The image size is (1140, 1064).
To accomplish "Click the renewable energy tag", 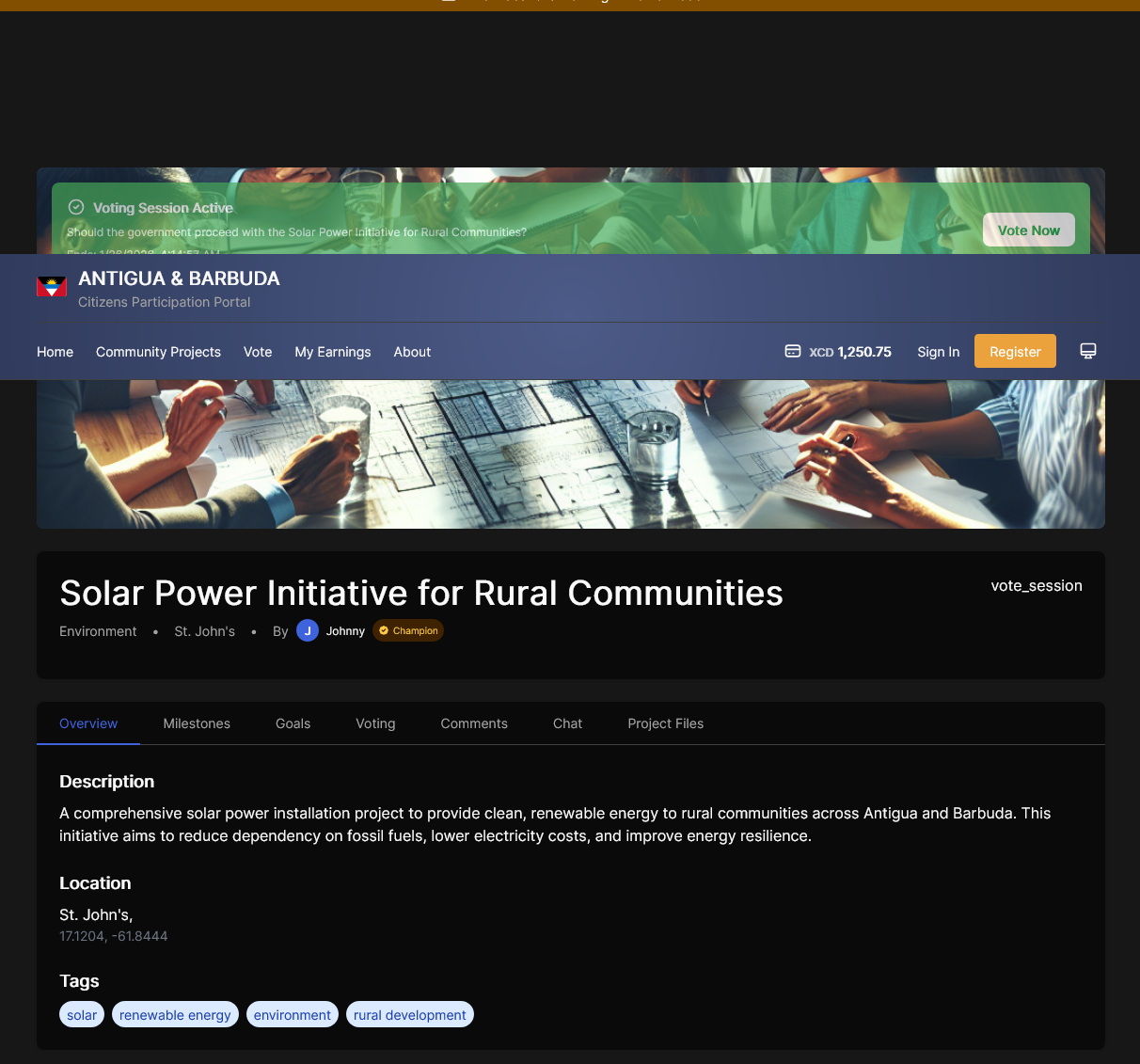I will coord(175,1015).
